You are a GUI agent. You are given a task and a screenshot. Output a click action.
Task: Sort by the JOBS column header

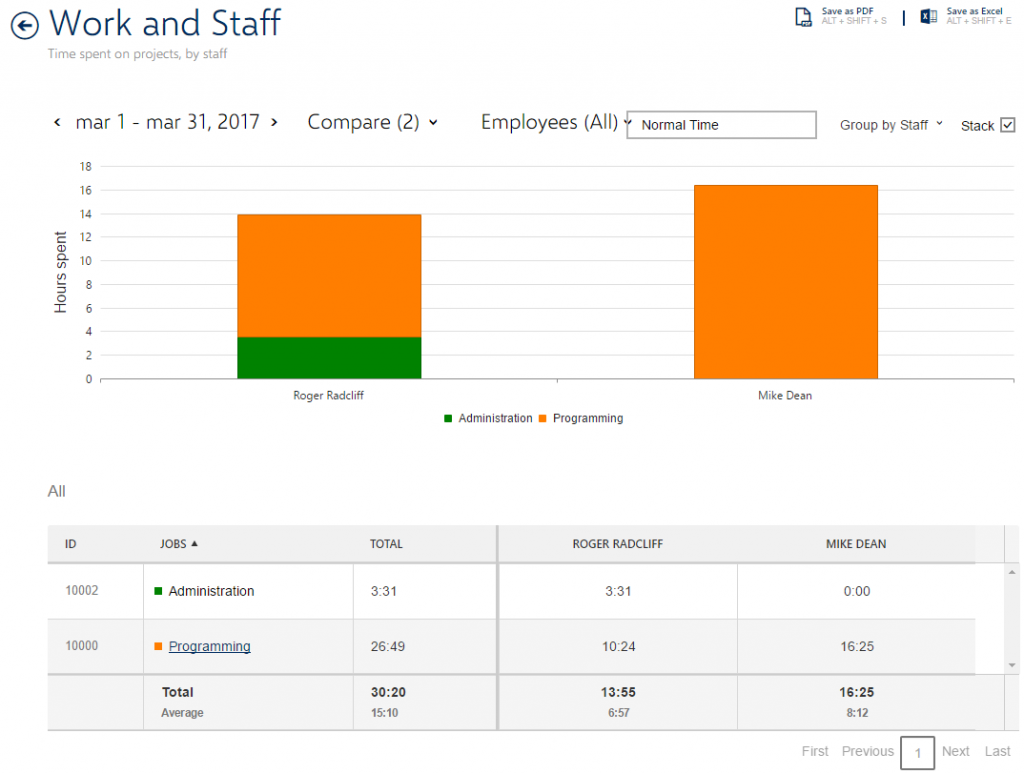click(x=173, y=544)
